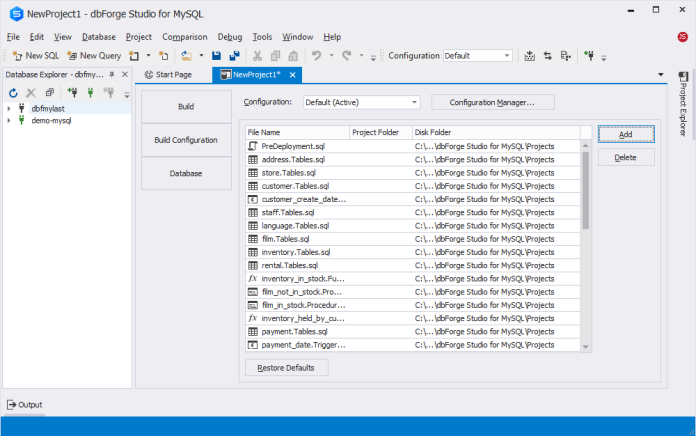Click the Collapse All icon in Database Explorer
Screen dimensions: 696x436
[x=49, y=93]
